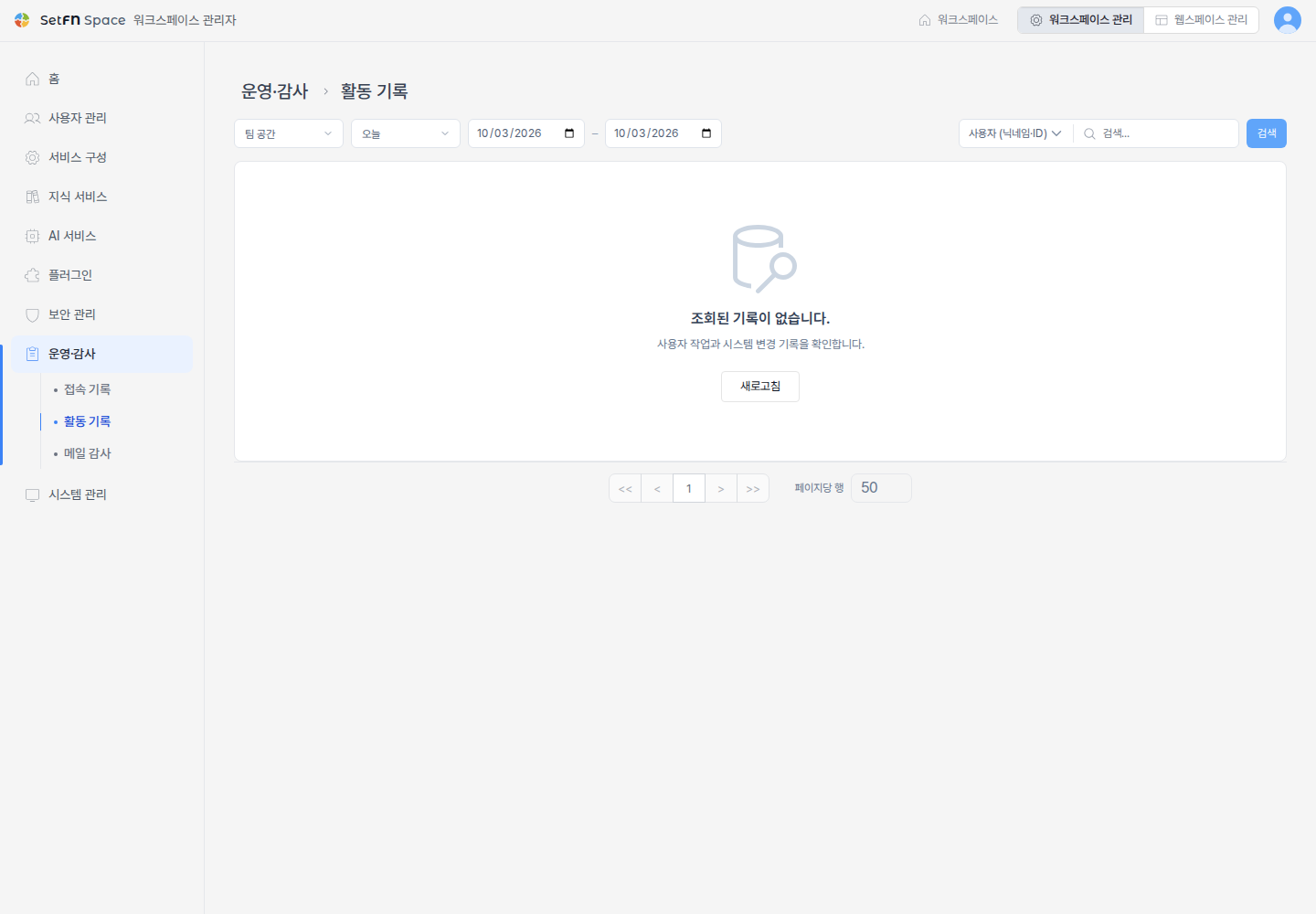The width and height of the screenshot is (1316, 914).
Task: Open calendar picker for start date
Action: [x=569, y=133]
